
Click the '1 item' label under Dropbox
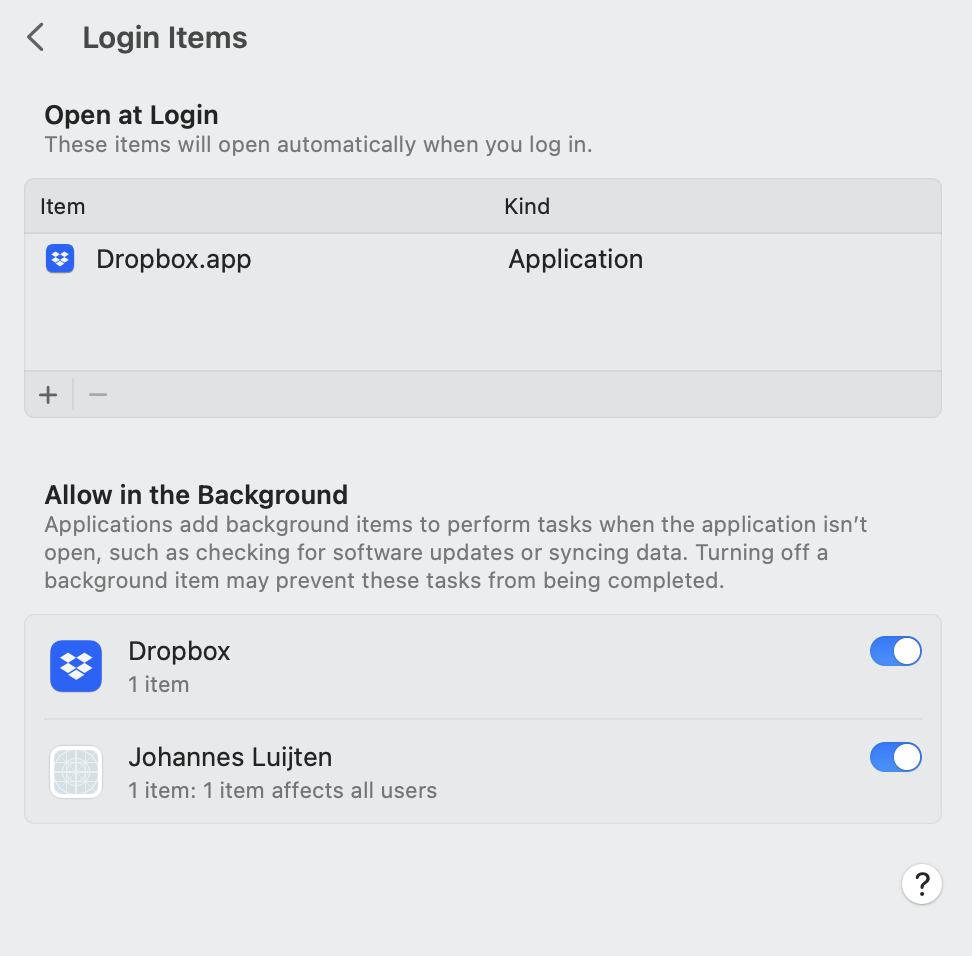159,684
